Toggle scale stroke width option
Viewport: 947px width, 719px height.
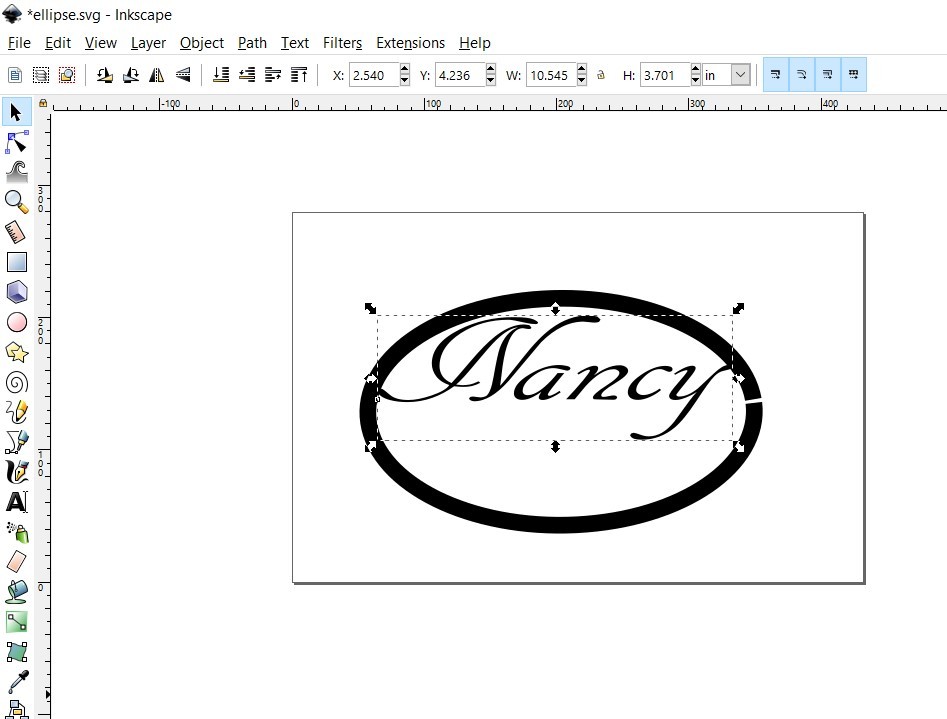point(775,75)
